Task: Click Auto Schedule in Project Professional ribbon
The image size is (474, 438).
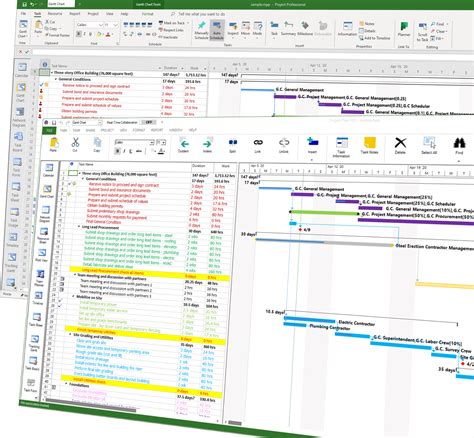Action: 217,30
